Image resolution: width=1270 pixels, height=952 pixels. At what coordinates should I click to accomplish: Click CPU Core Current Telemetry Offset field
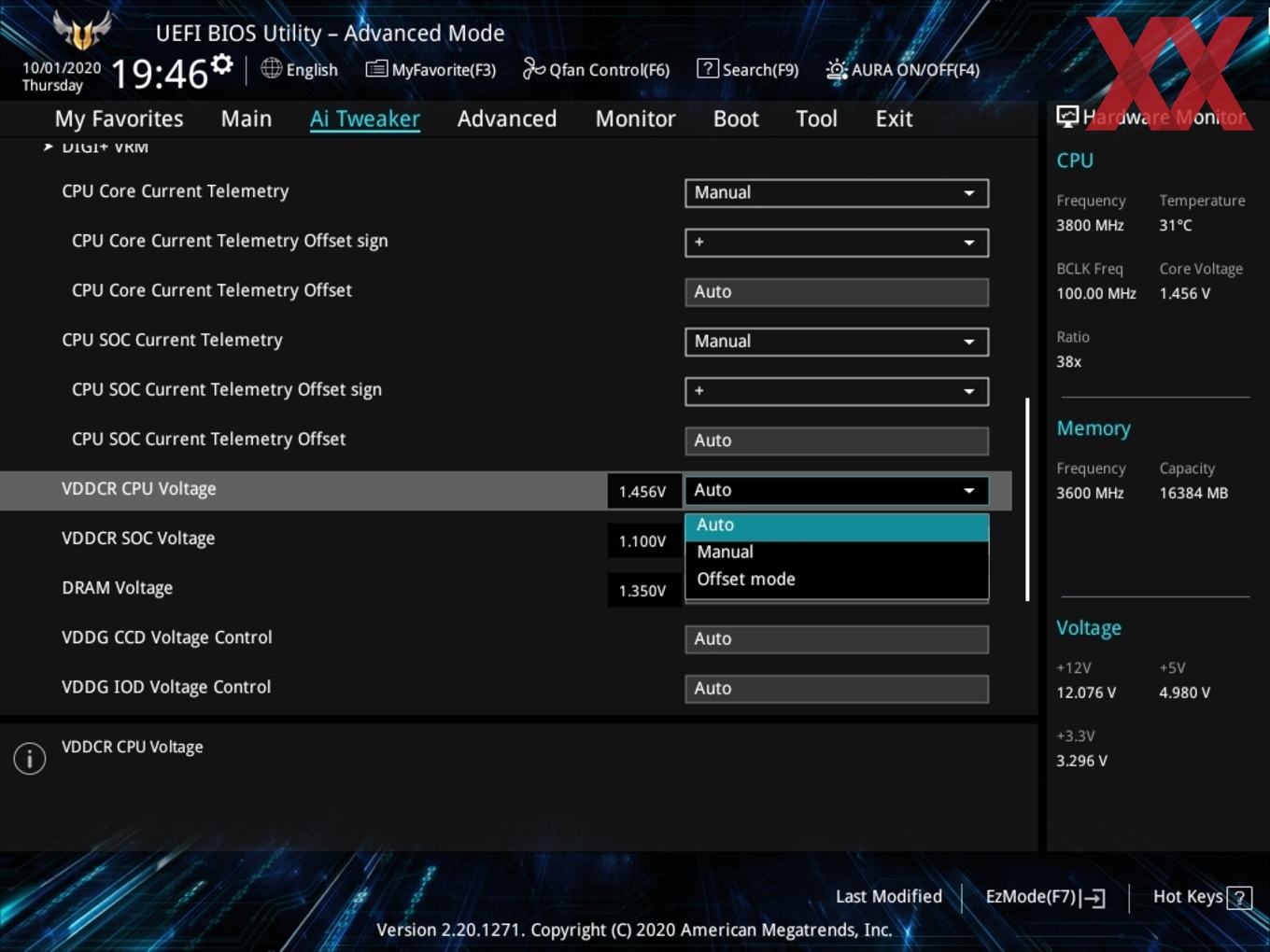pos(837,292)
